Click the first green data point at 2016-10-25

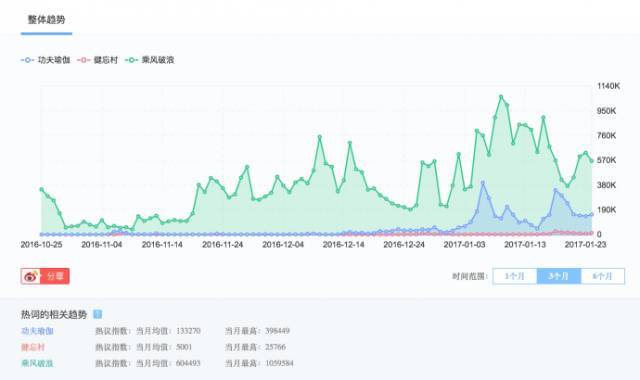pos(41,189)
